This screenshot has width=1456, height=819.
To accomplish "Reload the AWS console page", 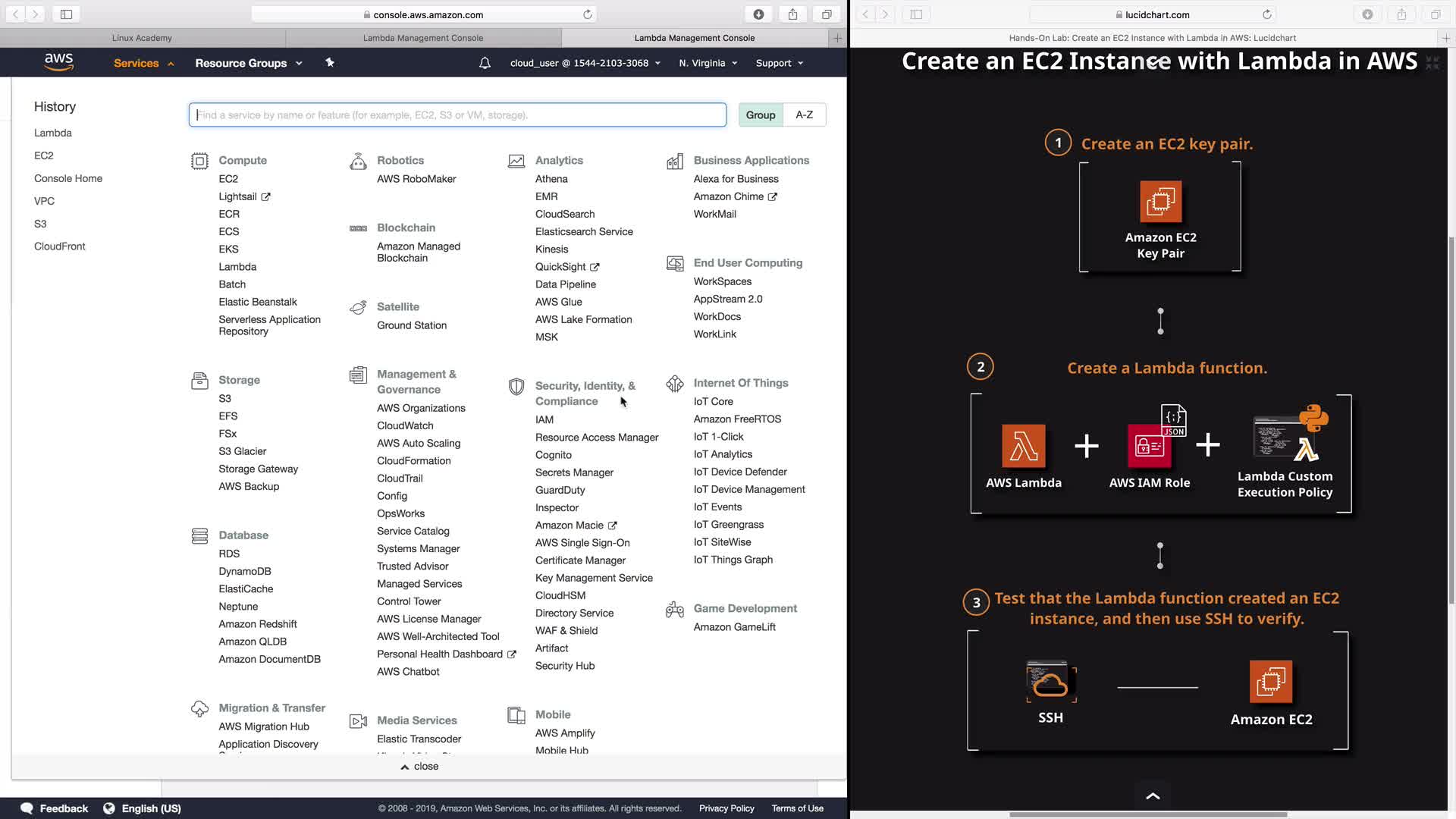I will (x=587, y=14).
